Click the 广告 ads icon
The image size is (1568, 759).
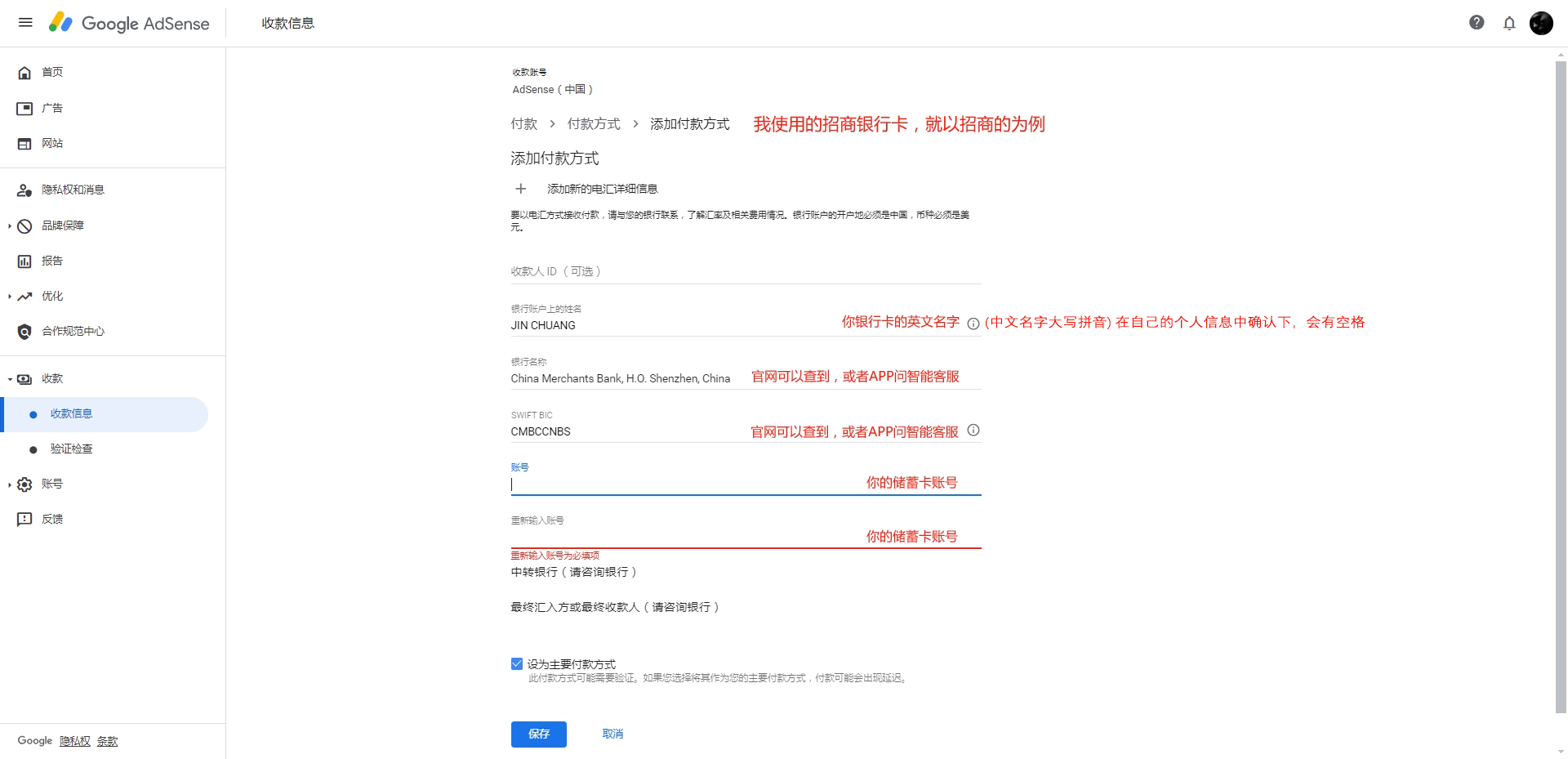[24, 108]
